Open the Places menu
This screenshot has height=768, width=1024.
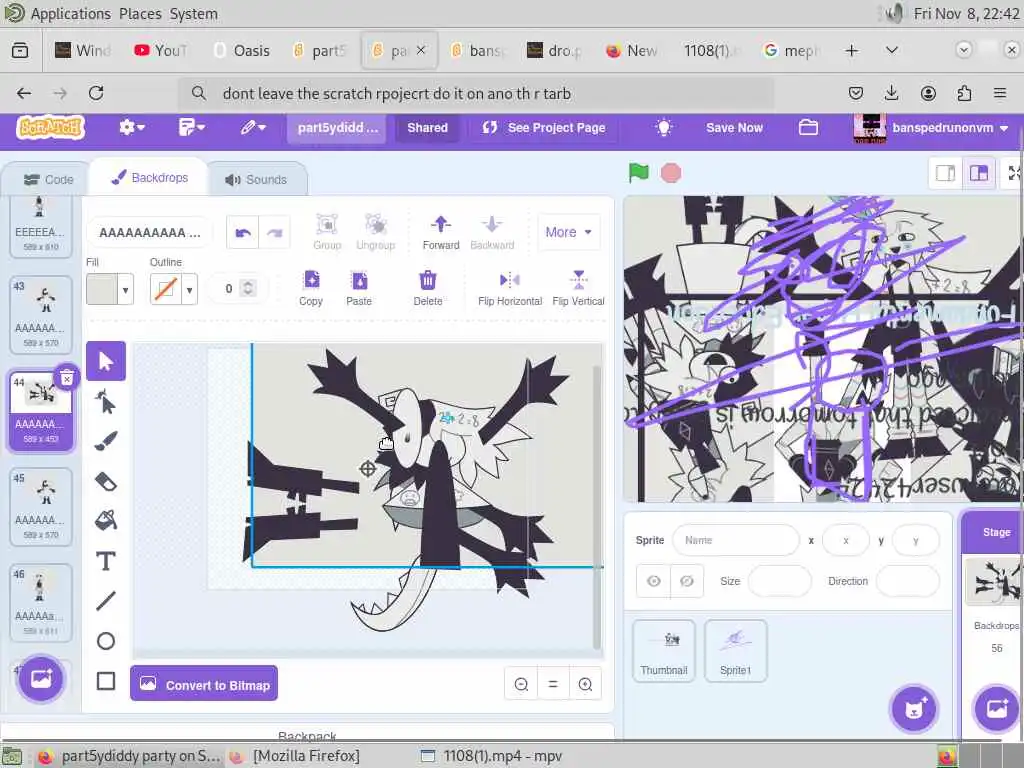[140, 14]
